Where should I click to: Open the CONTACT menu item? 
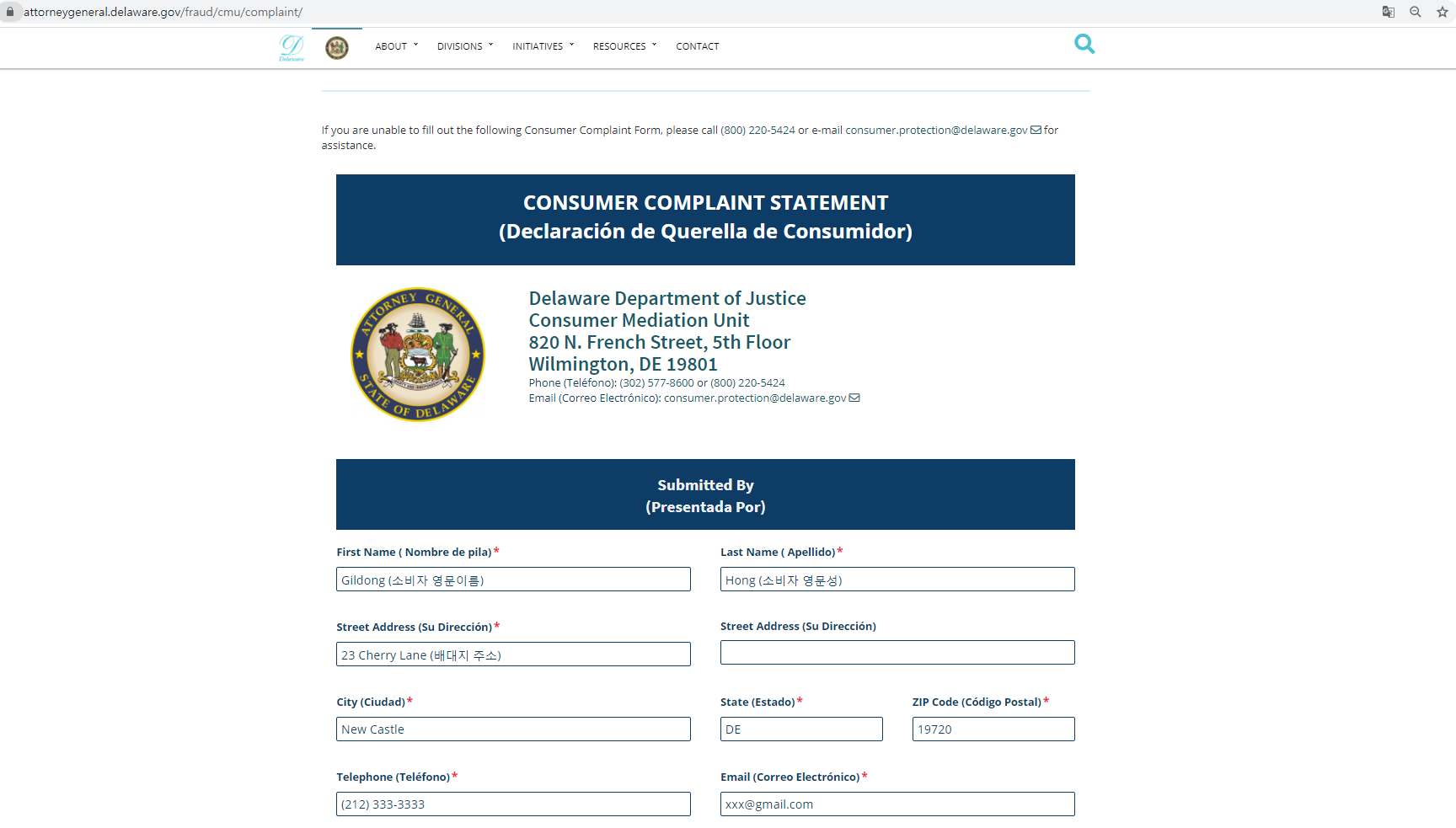coord(698,46)
